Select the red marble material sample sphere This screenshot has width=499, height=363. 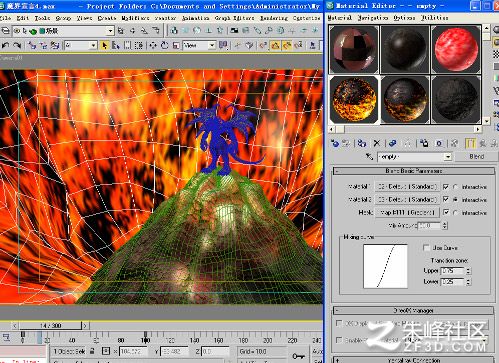pyautogui.click(x=456, y=49)
